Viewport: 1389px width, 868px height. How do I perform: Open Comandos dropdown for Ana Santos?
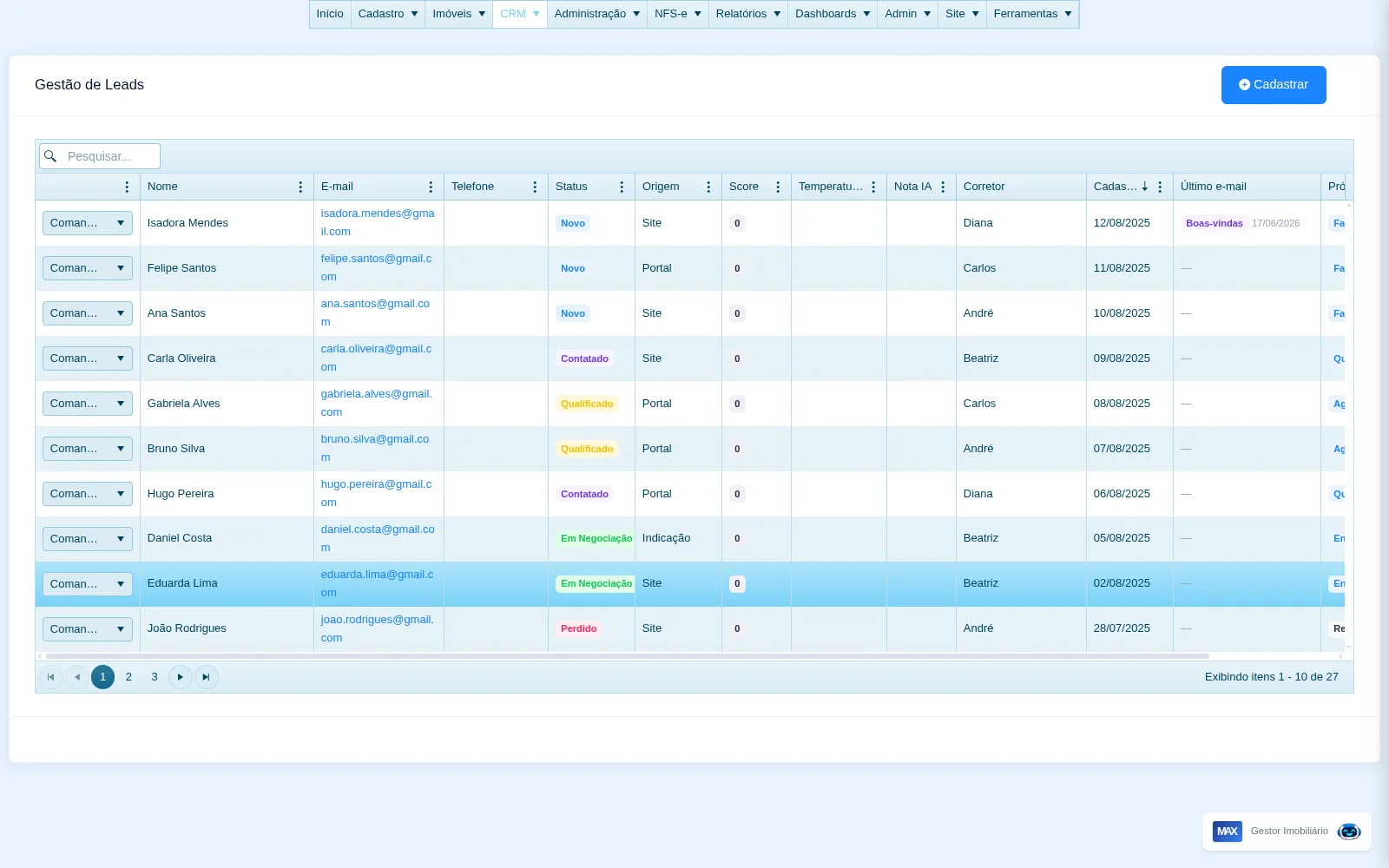[88, 313]
